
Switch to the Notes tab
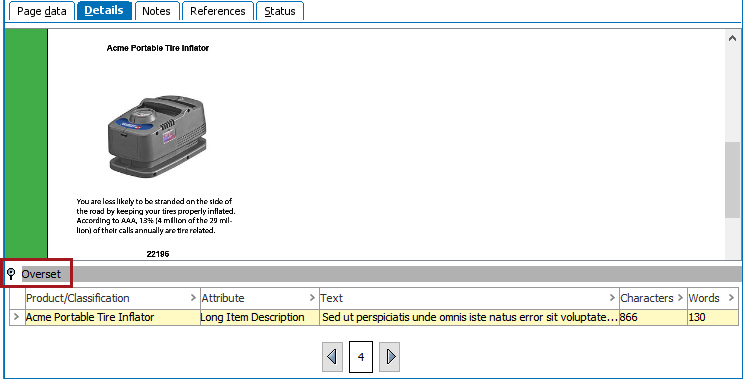click(x=157, y=11)
